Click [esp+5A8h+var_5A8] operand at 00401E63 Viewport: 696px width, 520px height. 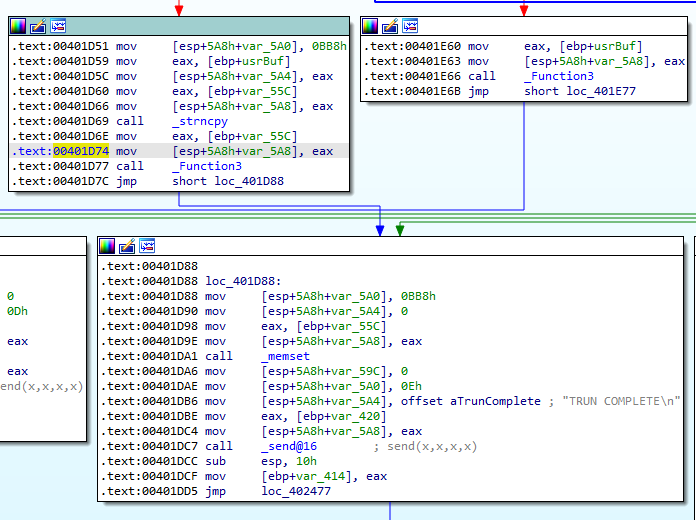(587, 61)
